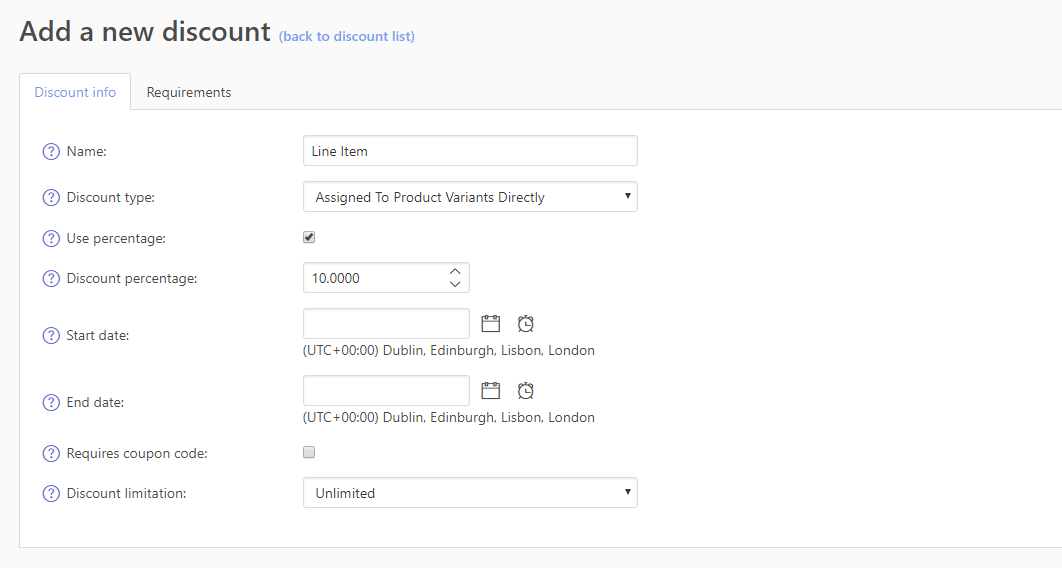Image resolution: width=1062 pixels, height=568 pixels.
Task: Click the help icon beside Discount limitation
Action: click(x=51, y=494)
